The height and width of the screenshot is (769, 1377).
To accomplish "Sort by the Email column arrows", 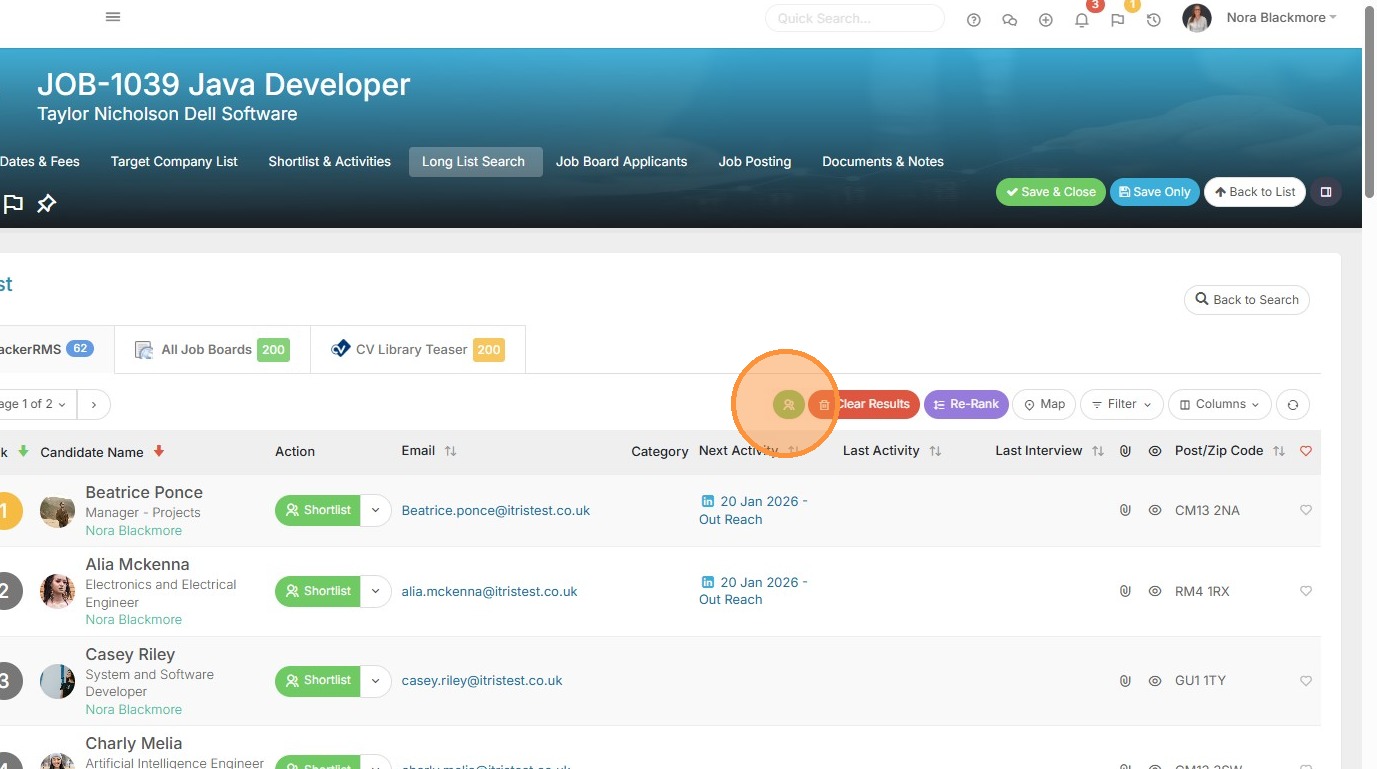I will point(450,451).
